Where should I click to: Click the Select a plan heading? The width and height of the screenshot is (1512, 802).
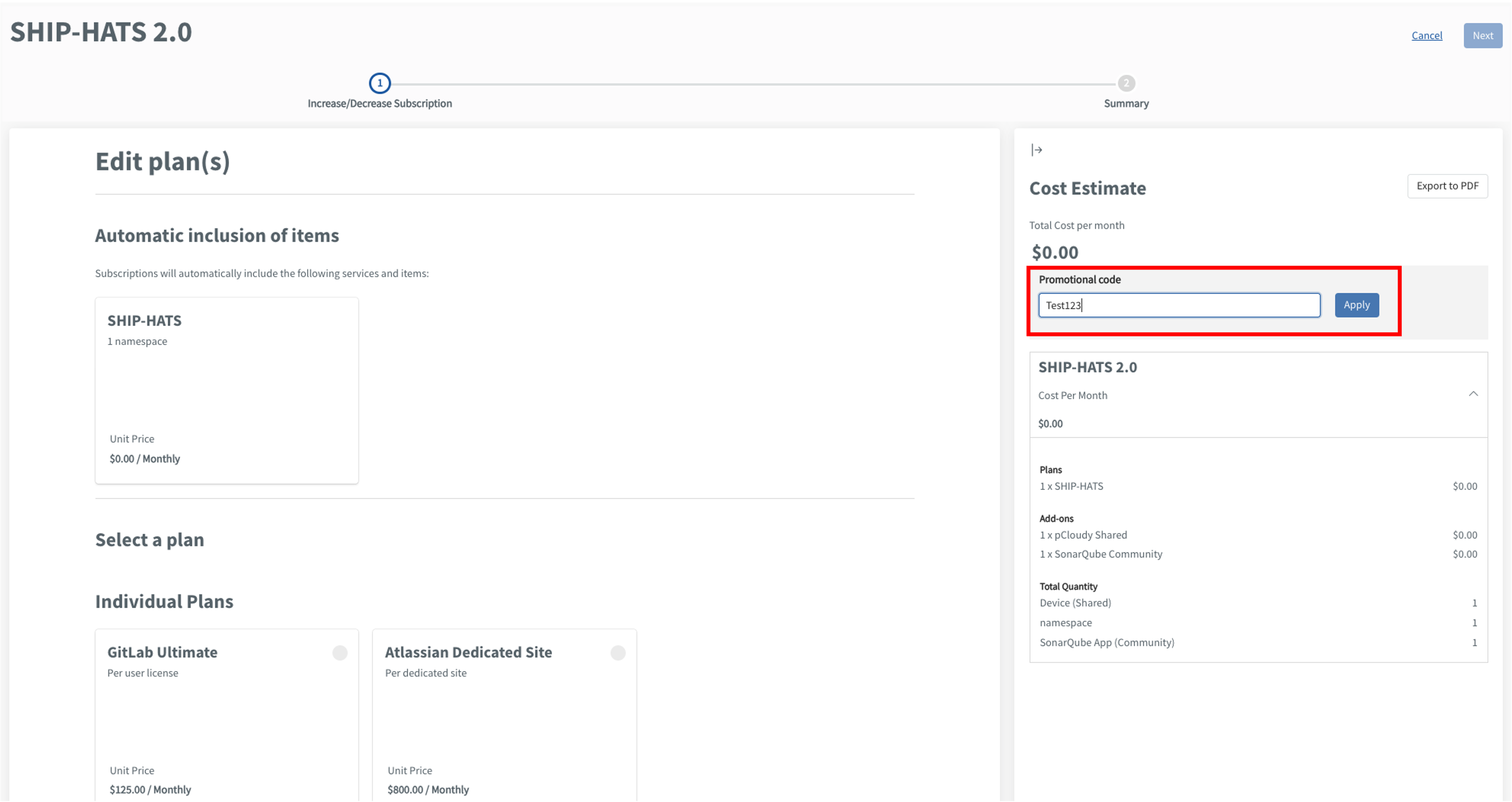(x=150, y=540)
